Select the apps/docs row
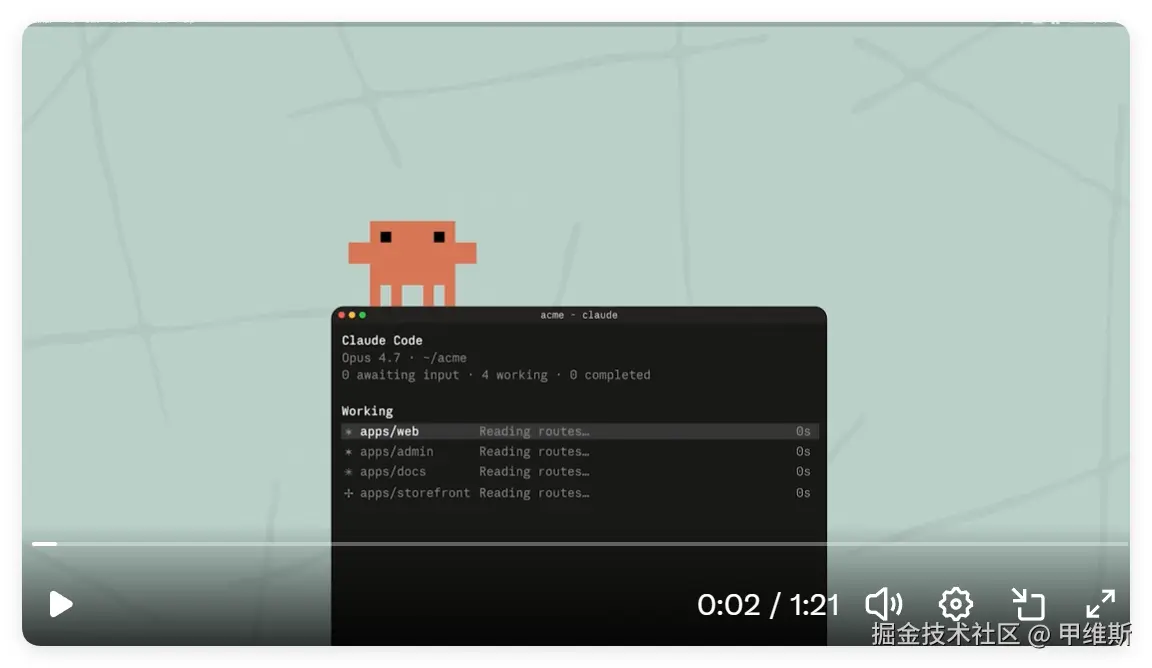Viewport: 1152px width, 668px height. pyautogui.click(x=579, y=472)
